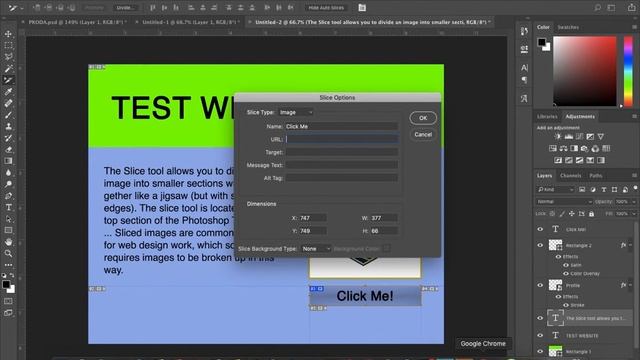Click the search icon in options bar

tap(598, 7)
